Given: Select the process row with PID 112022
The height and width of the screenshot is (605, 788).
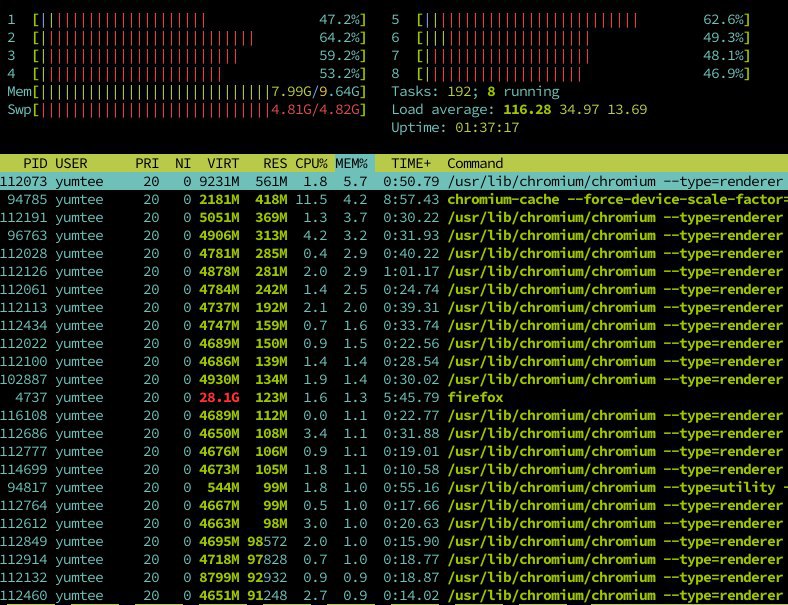Looking at the screenshot, I should (394, 344).
